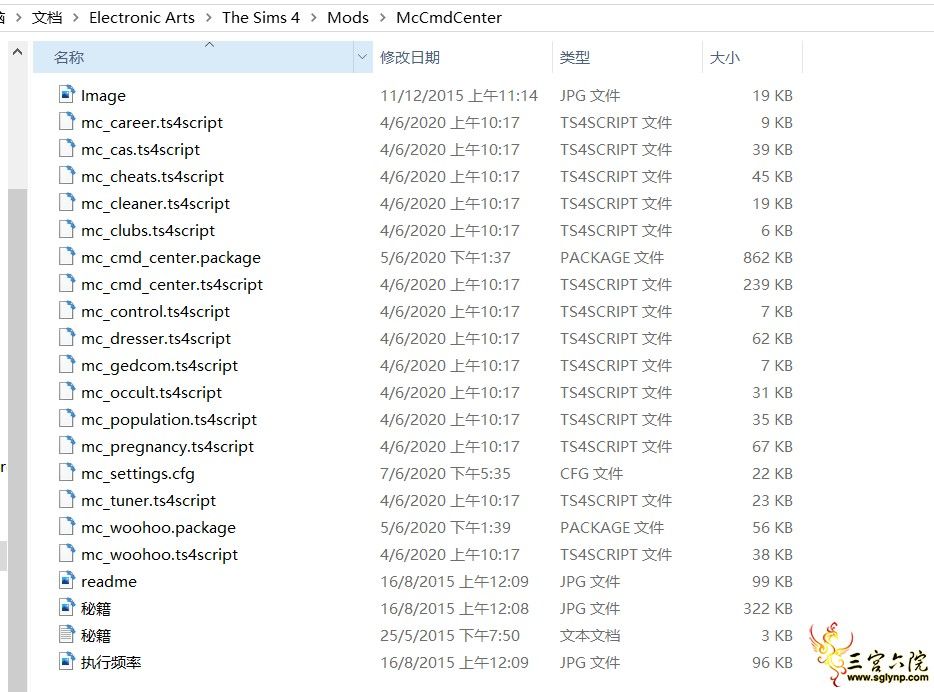Click the navigation pane scroll-up arrow
Viewport: 934px width, 692px height.
coord(17,52)
